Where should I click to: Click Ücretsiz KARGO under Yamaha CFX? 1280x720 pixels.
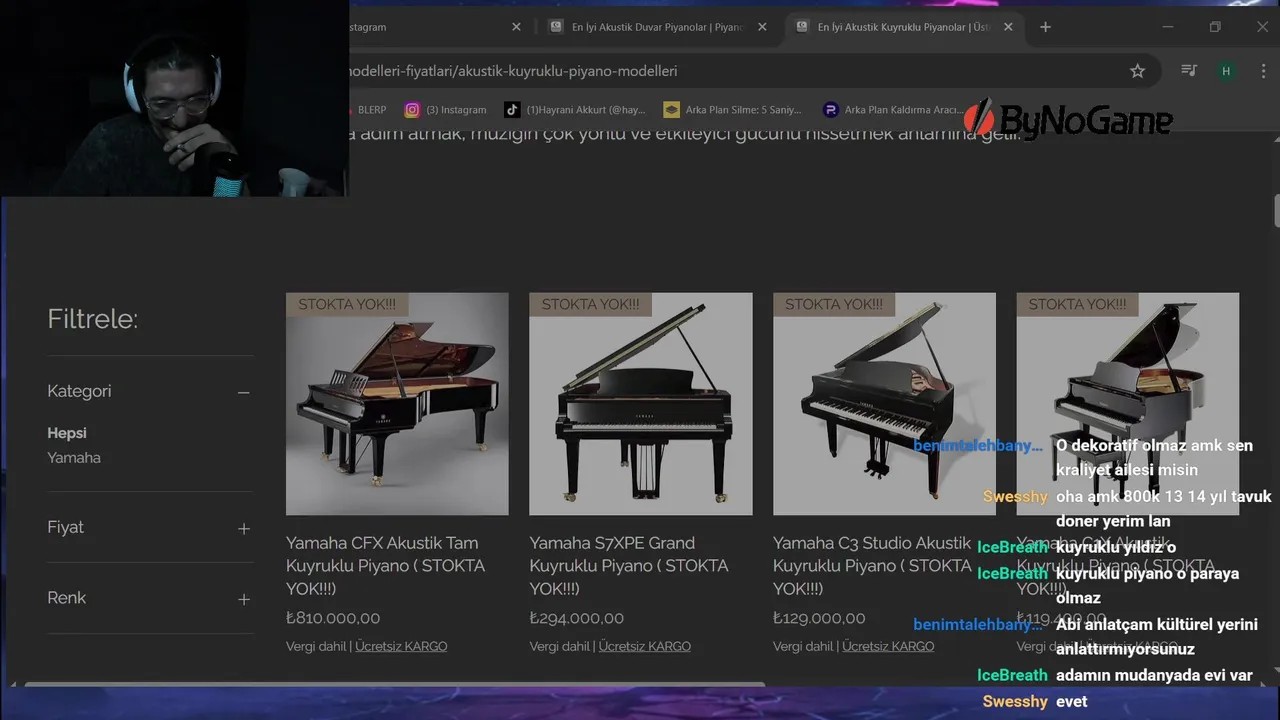pyautogui.click(x=401, y=646)
